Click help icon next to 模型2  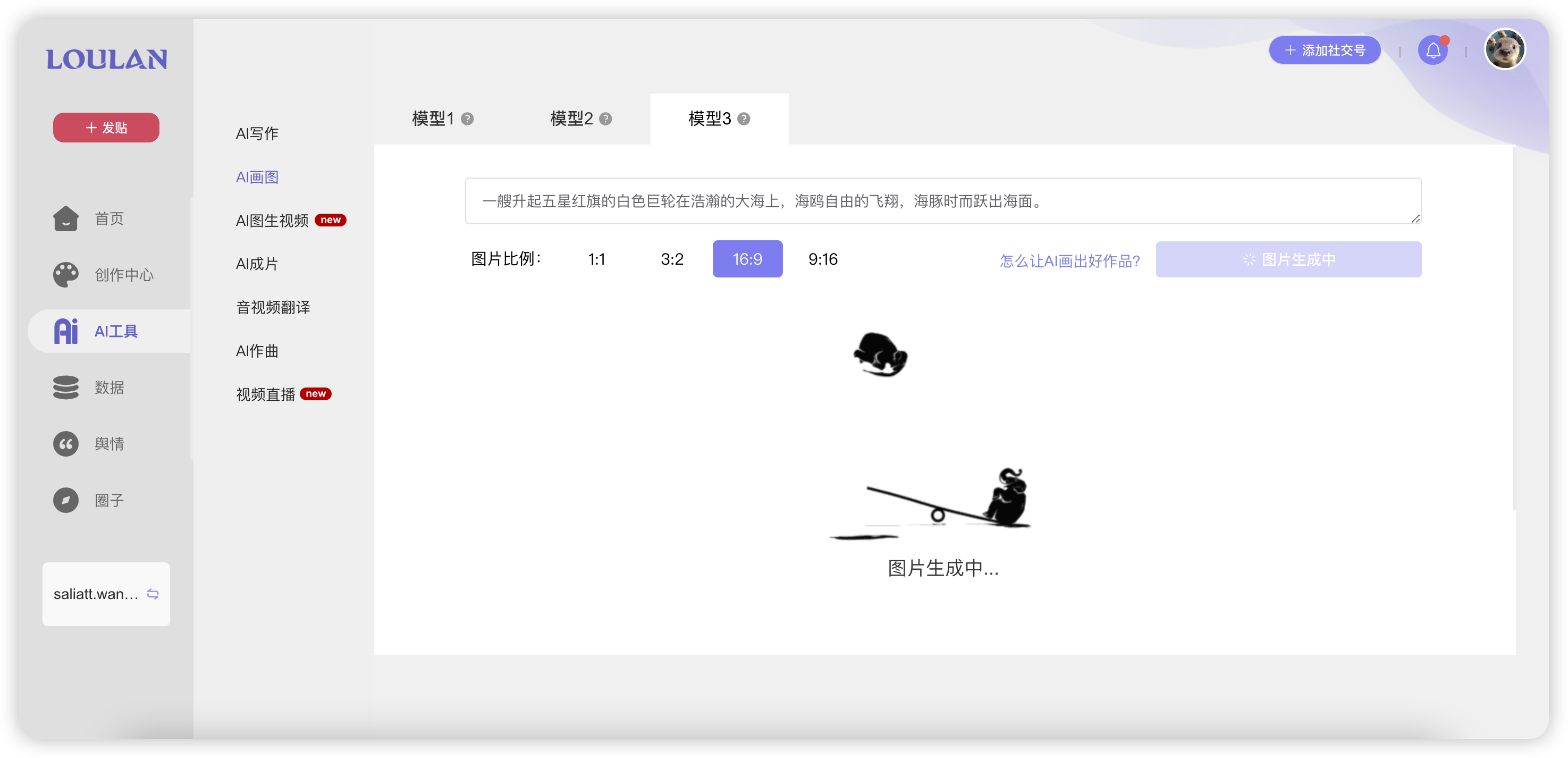[605, 119]
